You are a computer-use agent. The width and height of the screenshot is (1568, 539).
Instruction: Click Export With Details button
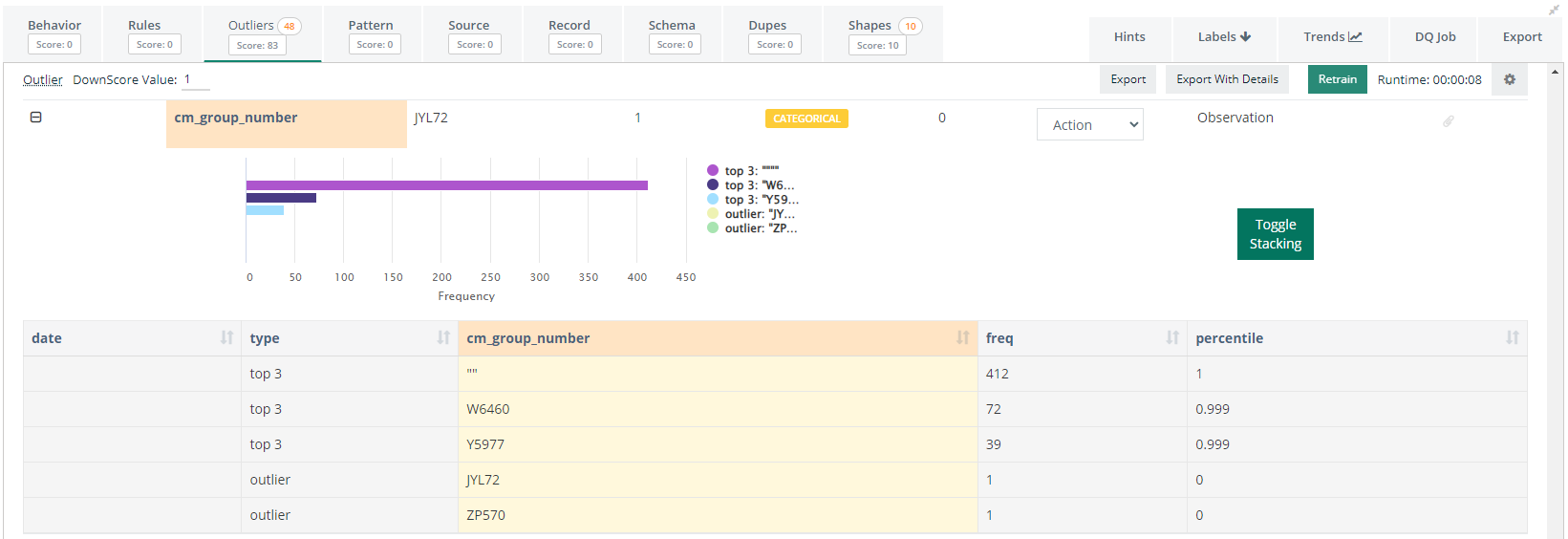tap(1227, 79)
